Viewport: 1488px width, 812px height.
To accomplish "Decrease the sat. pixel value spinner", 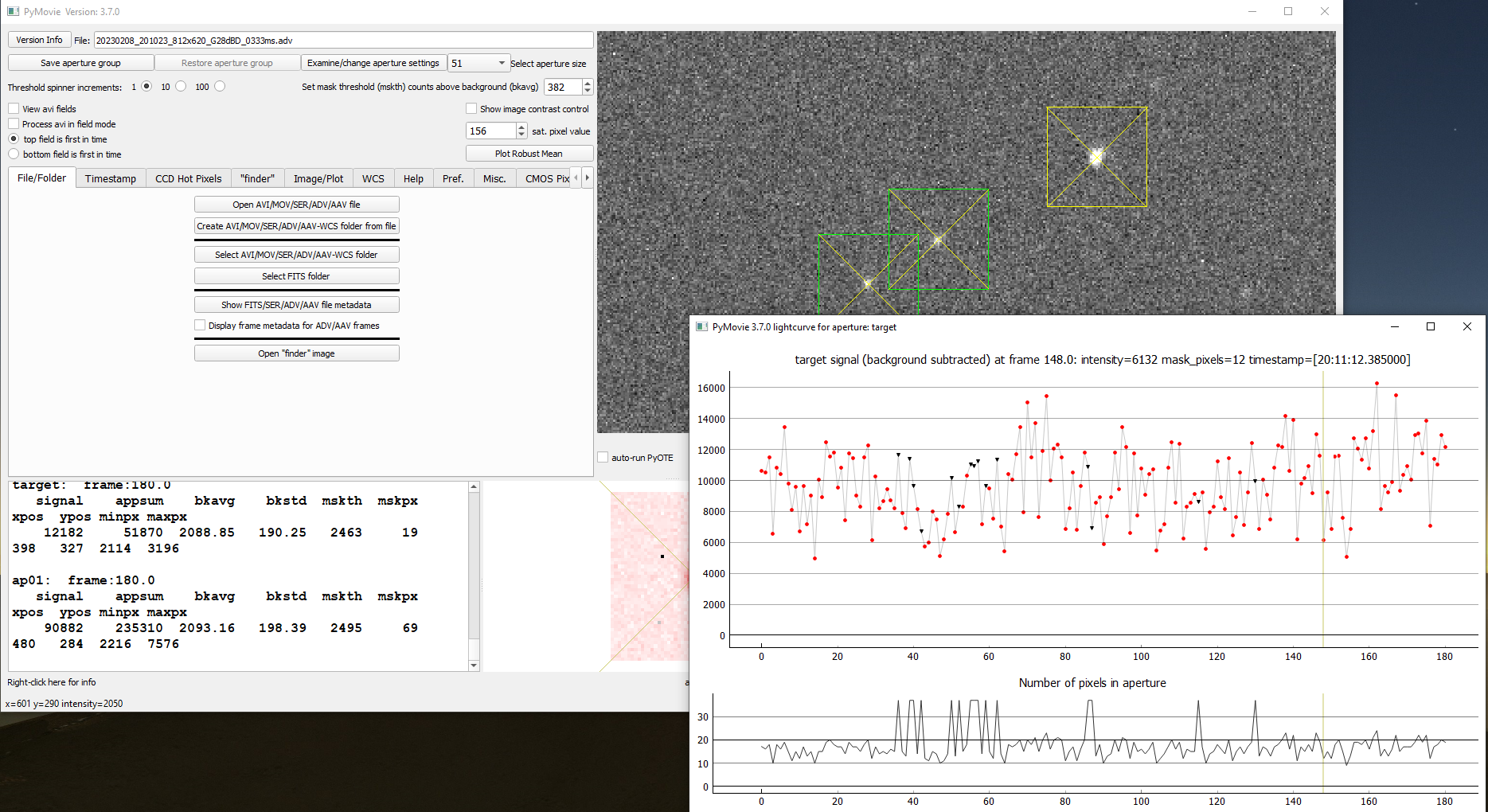I will (x=521, y=135).
